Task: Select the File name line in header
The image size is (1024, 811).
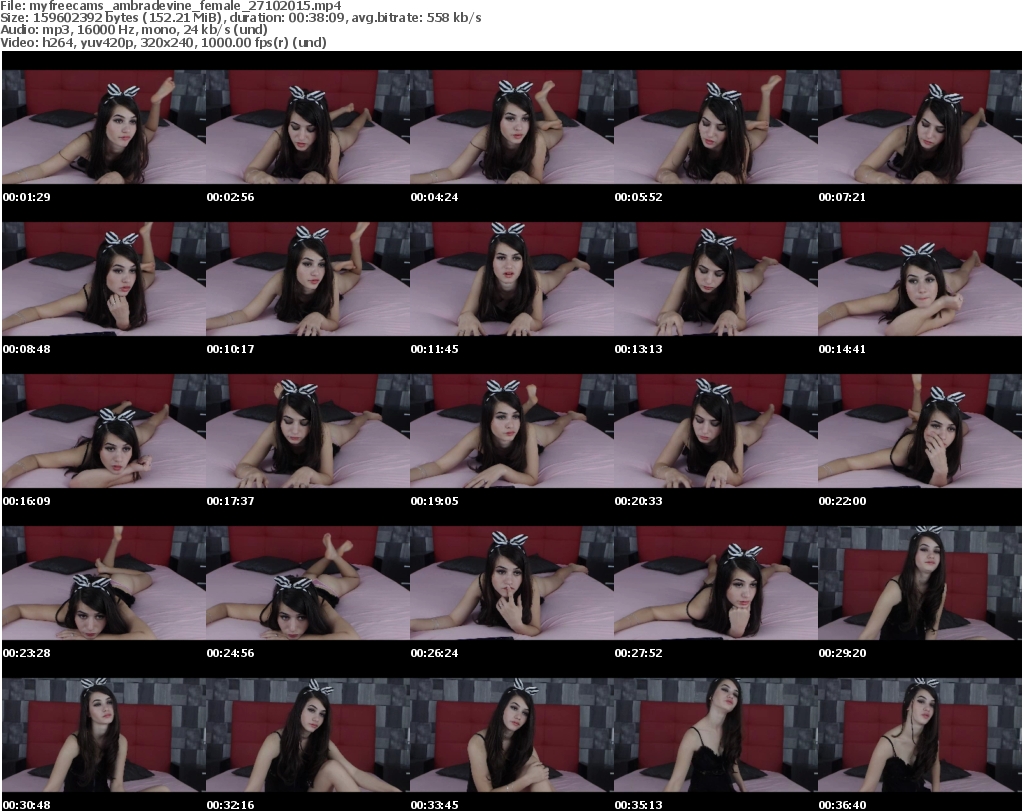Action: (x=170, y=6)
